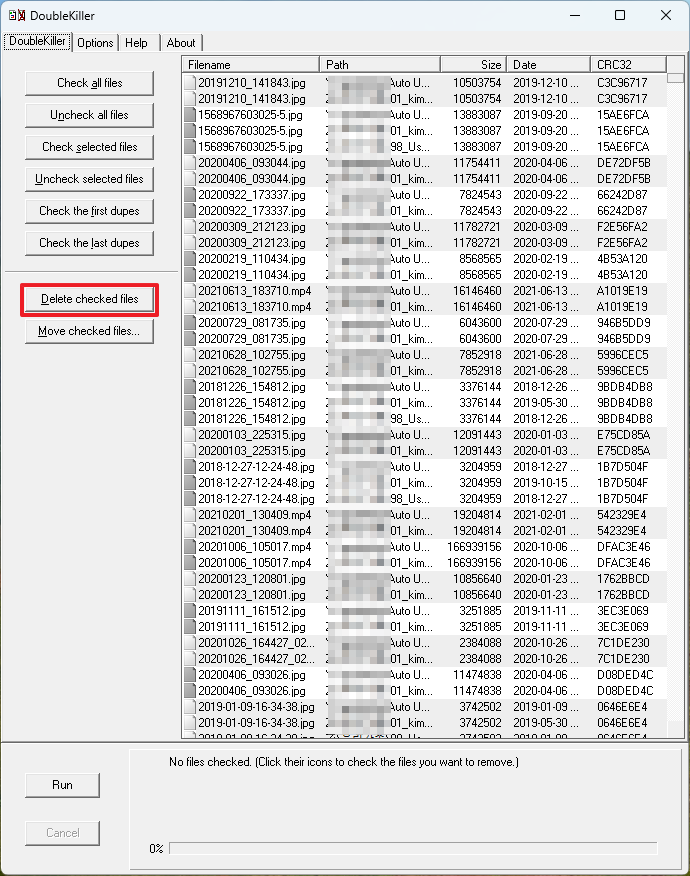The width and height of the screenshot is (690, 876).
Task: Click file icon of 20200406_093044.jpg Auto U... row
Action: [190, 163]
